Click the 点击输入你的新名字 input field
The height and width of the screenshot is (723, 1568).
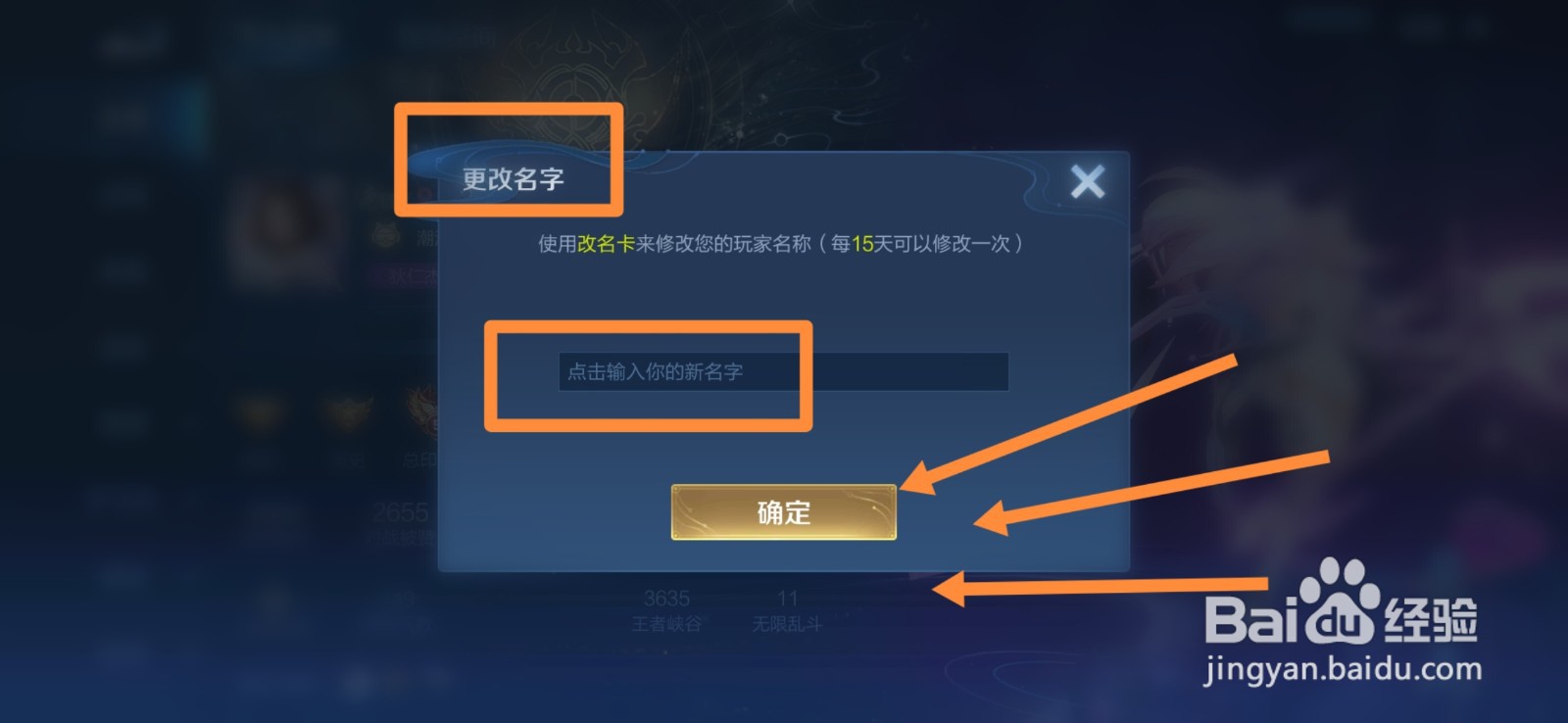pos(783,372)
